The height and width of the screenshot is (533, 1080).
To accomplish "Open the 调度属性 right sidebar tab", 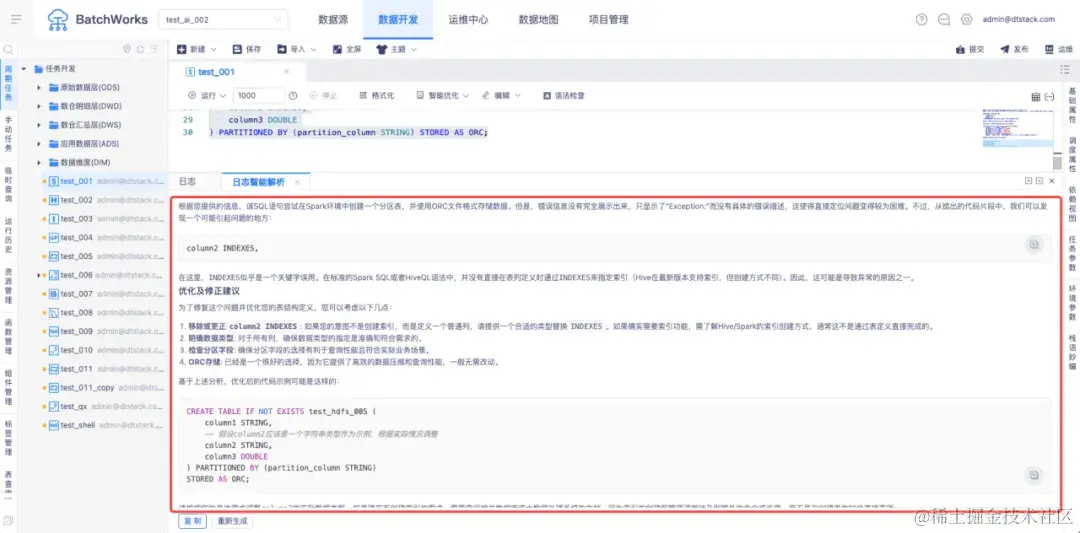I will tap(1072, 154).
